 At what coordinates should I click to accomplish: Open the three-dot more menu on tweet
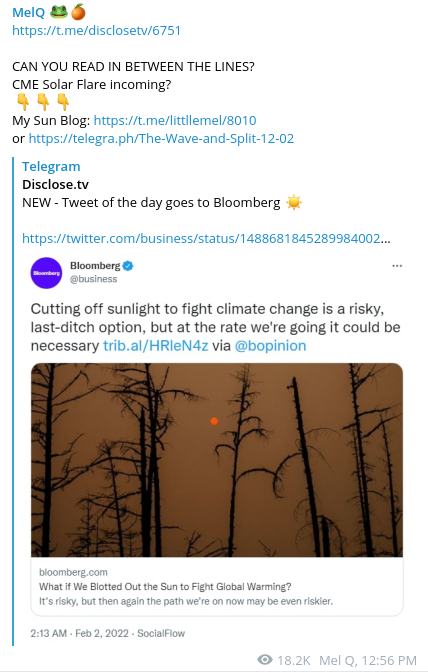pos(397,266)
